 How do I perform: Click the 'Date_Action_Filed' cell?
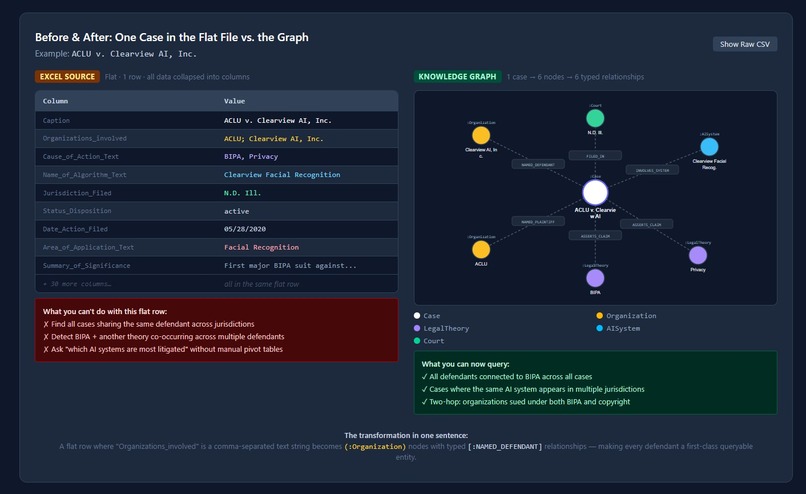coord(75,229)
